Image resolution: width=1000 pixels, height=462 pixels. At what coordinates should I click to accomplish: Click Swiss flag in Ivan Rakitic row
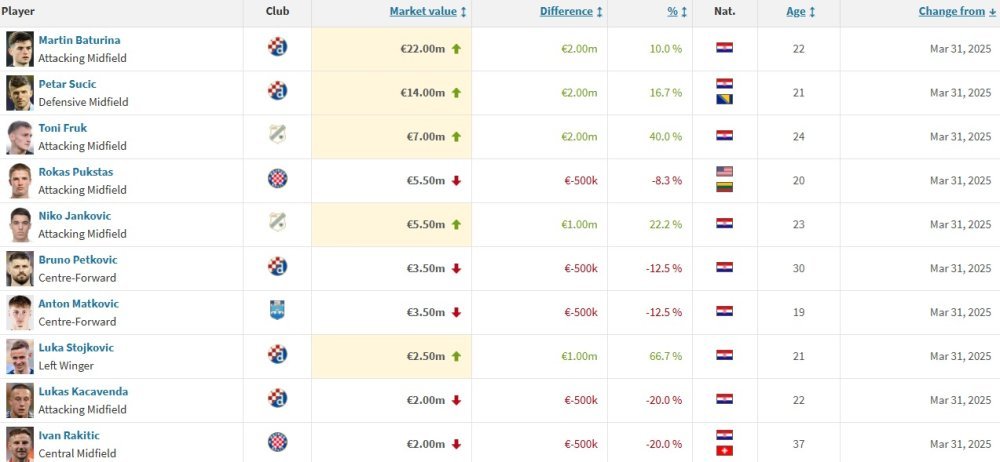(x=724, y=451)
